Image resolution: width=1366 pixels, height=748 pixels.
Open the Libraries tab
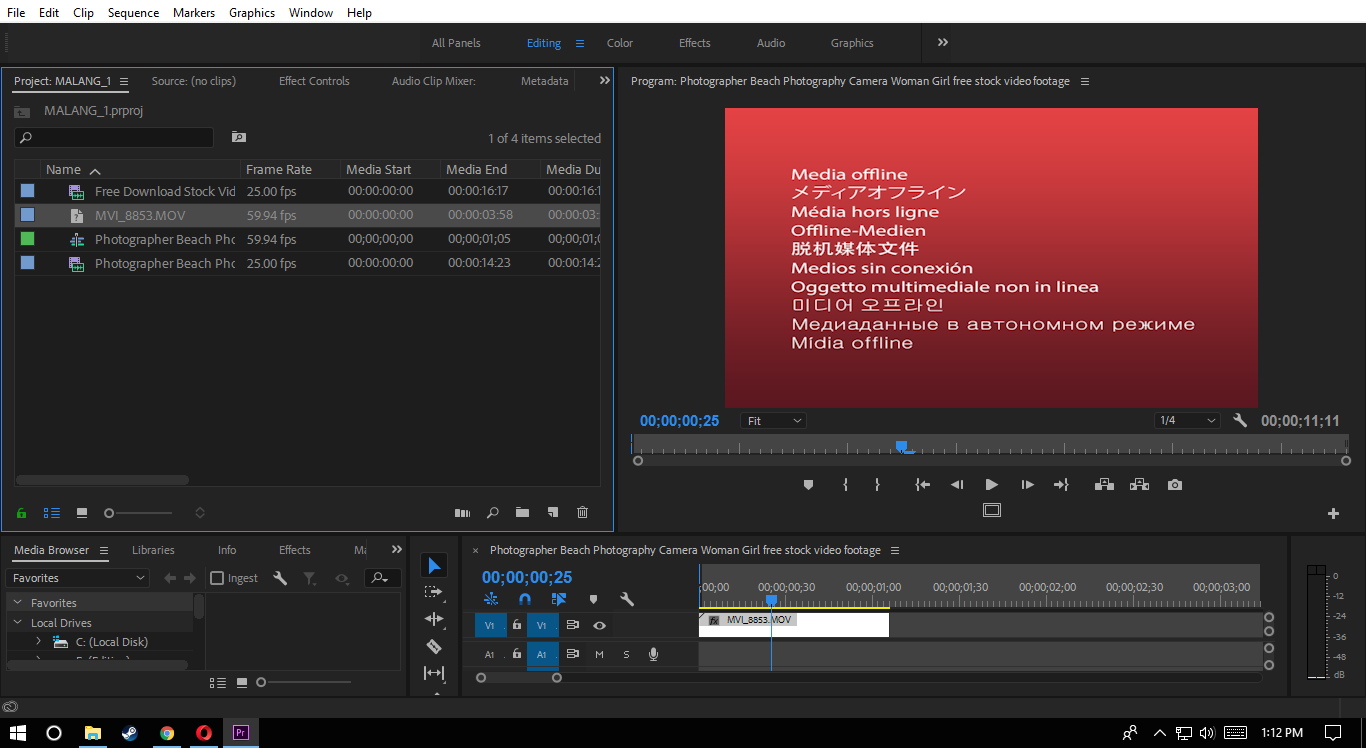pos(153,550)
